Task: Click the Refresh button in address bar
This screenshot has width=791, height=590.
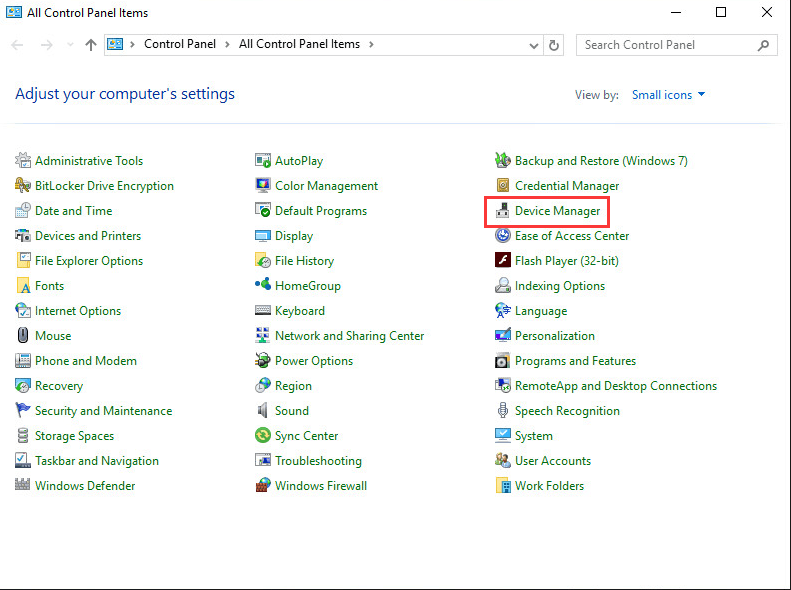Action: 555,45
